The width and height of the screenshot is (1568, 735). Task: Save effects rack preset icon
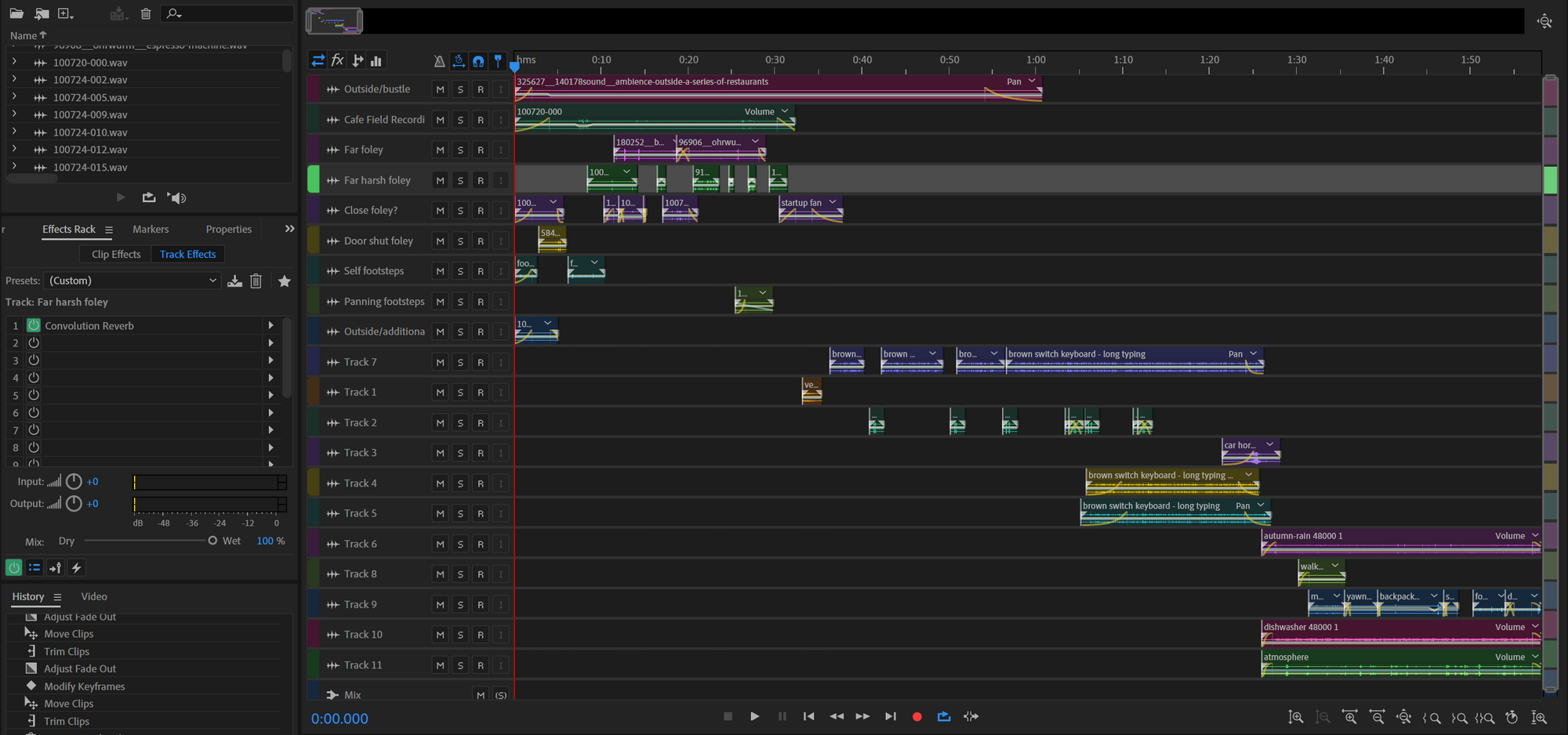point(234,281)
